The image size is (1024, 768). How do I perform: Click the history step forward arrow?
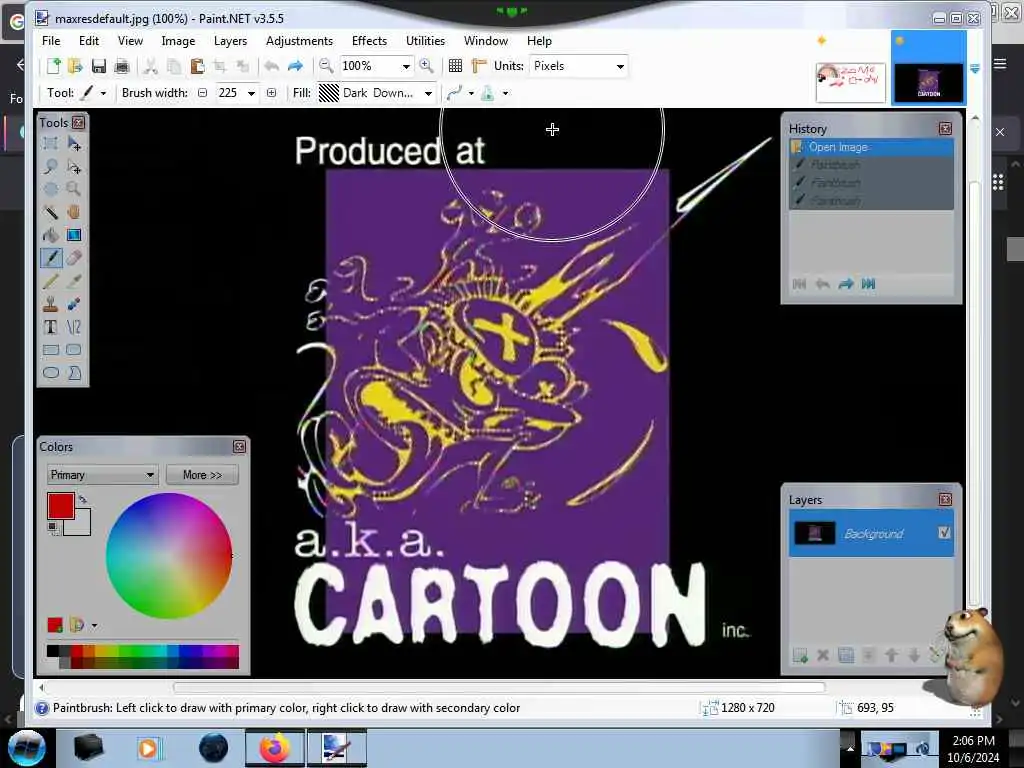[846, 284]
